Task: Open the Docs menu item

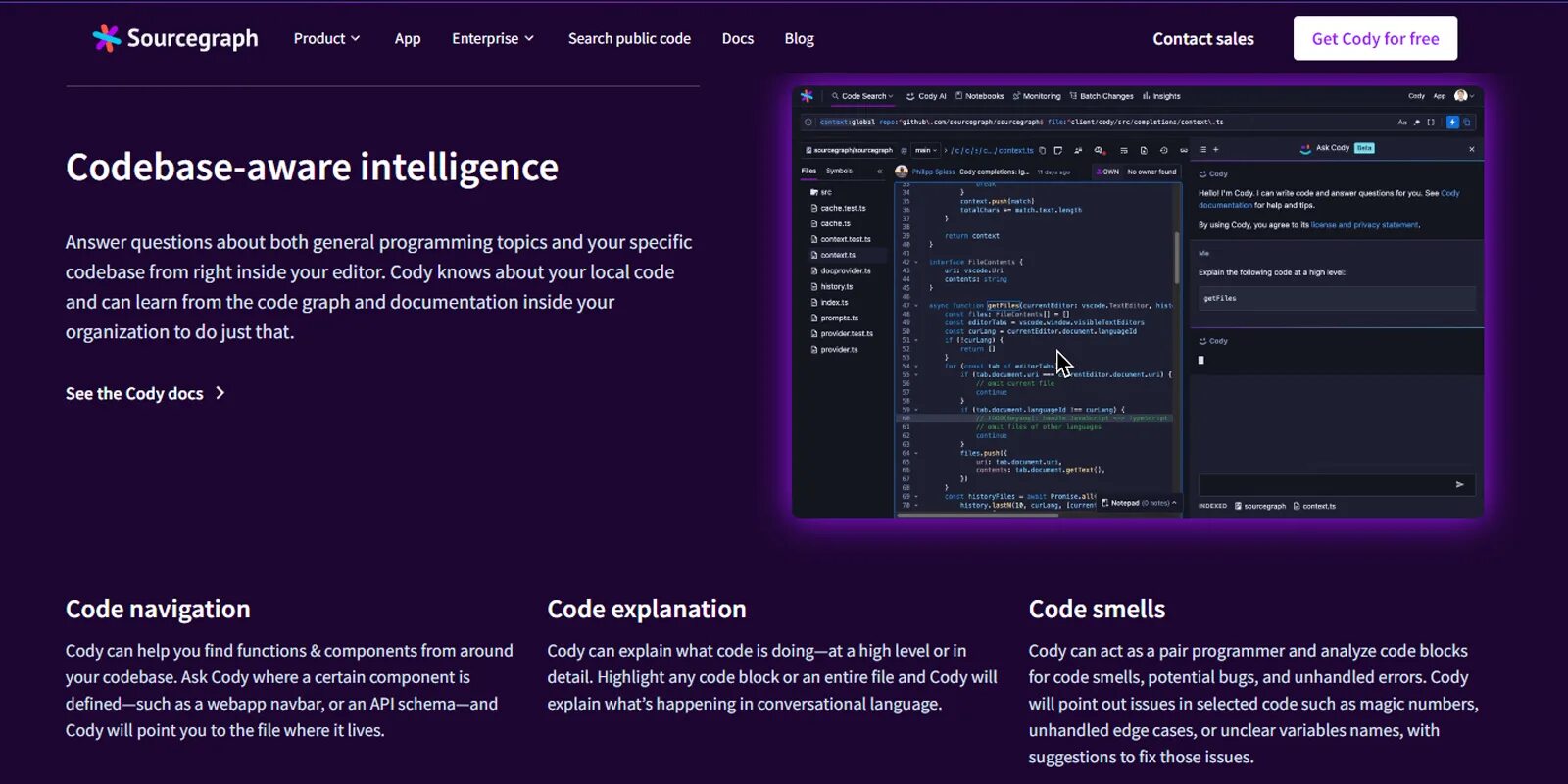Action: (x=738, y=38)
